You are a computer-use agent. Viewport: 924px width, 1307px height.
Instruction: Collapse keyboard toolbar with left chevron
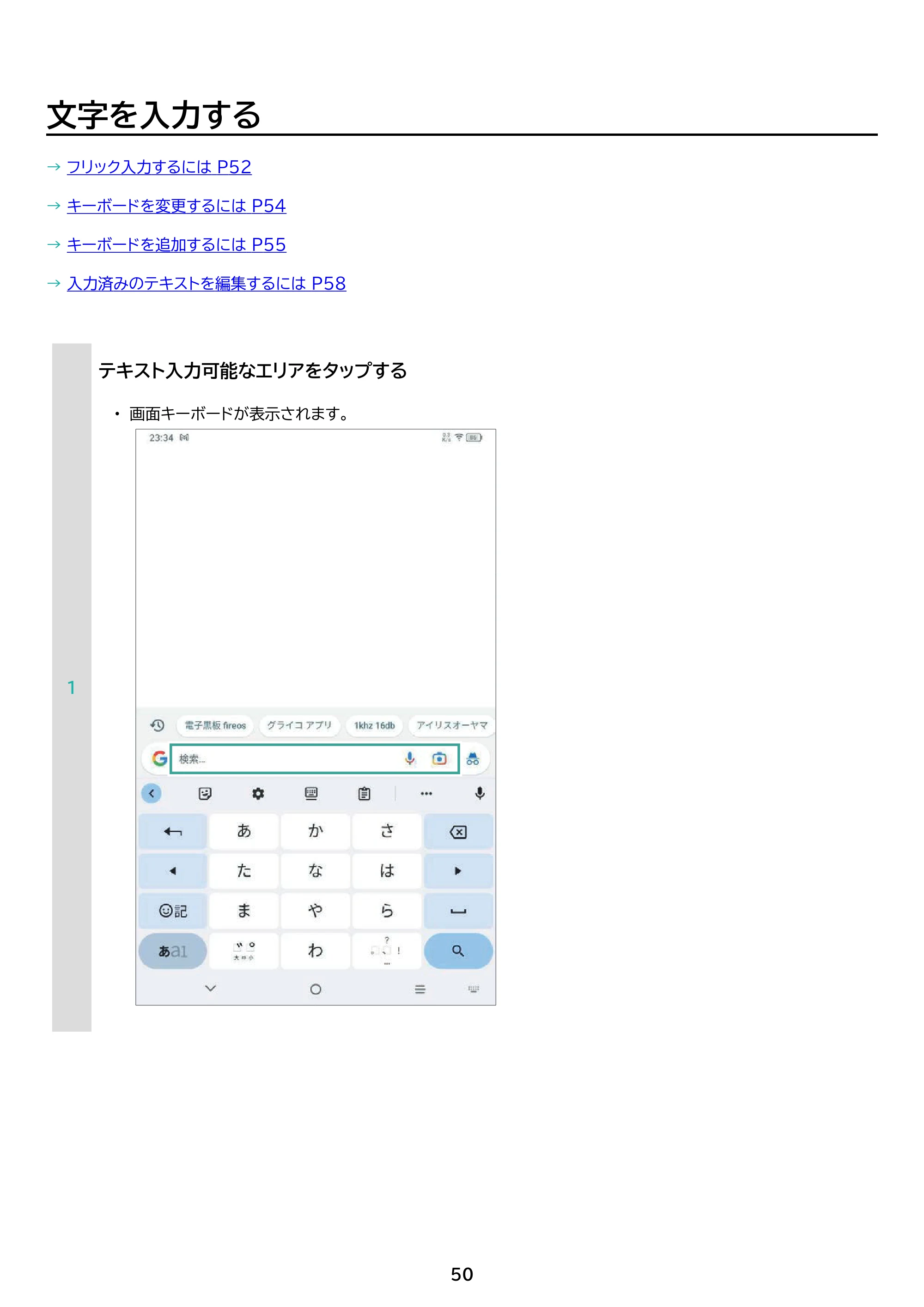tap(152, 794)
